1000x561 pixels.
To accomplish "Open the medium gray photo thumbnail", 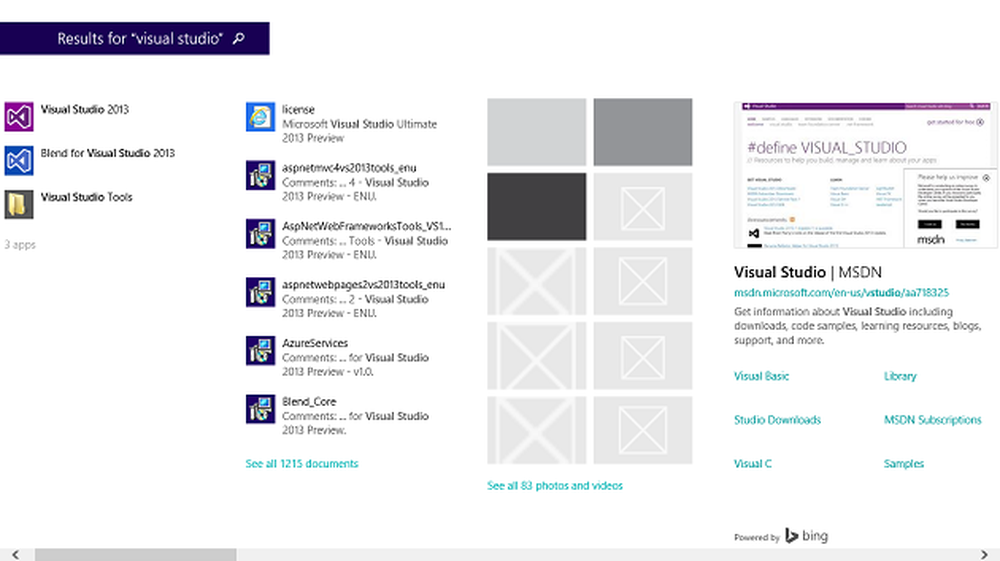I will 643,132.
